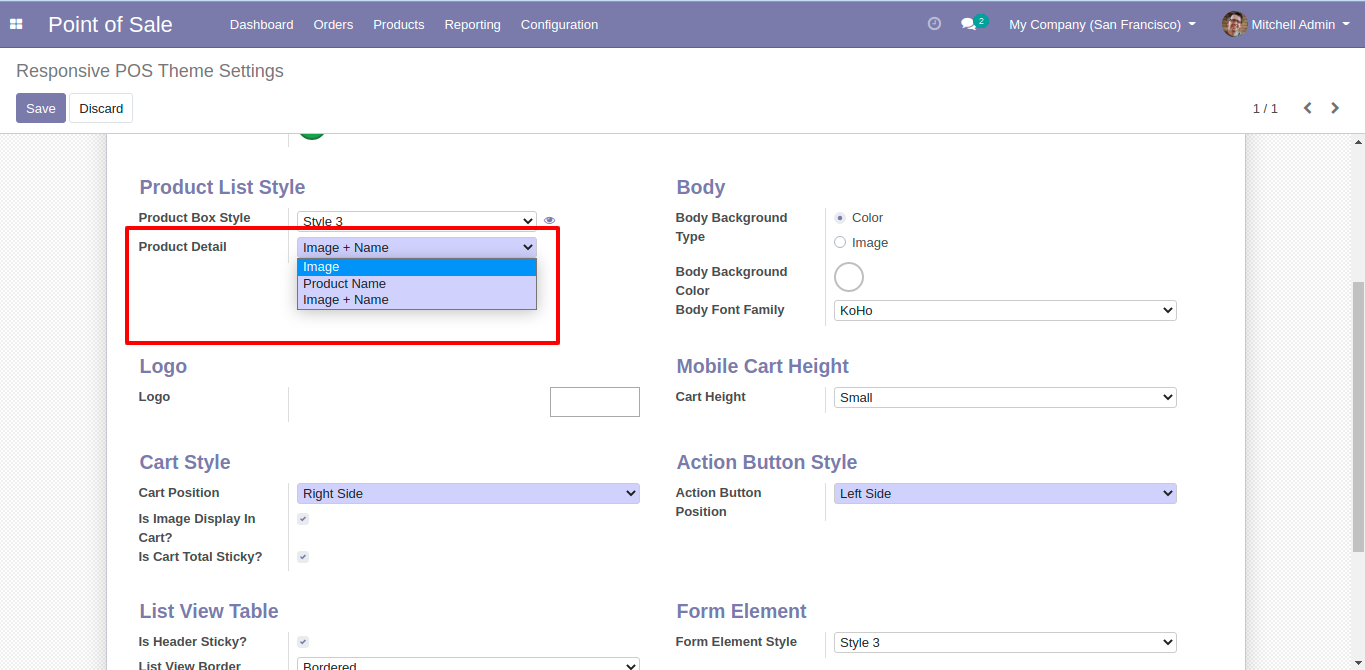Open Cart Position dropdown

click(x=468, y=494)
